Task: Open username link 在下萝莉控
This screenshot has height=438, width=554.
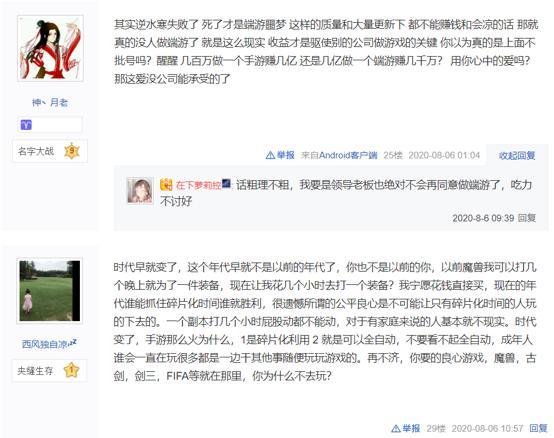Action: [198, 185]
